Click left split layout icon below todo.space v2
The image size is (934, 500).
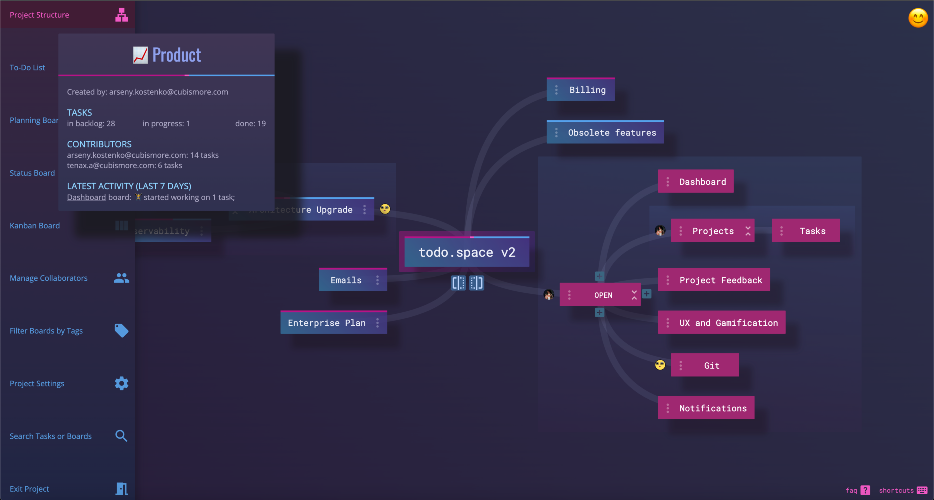point(459,282)
